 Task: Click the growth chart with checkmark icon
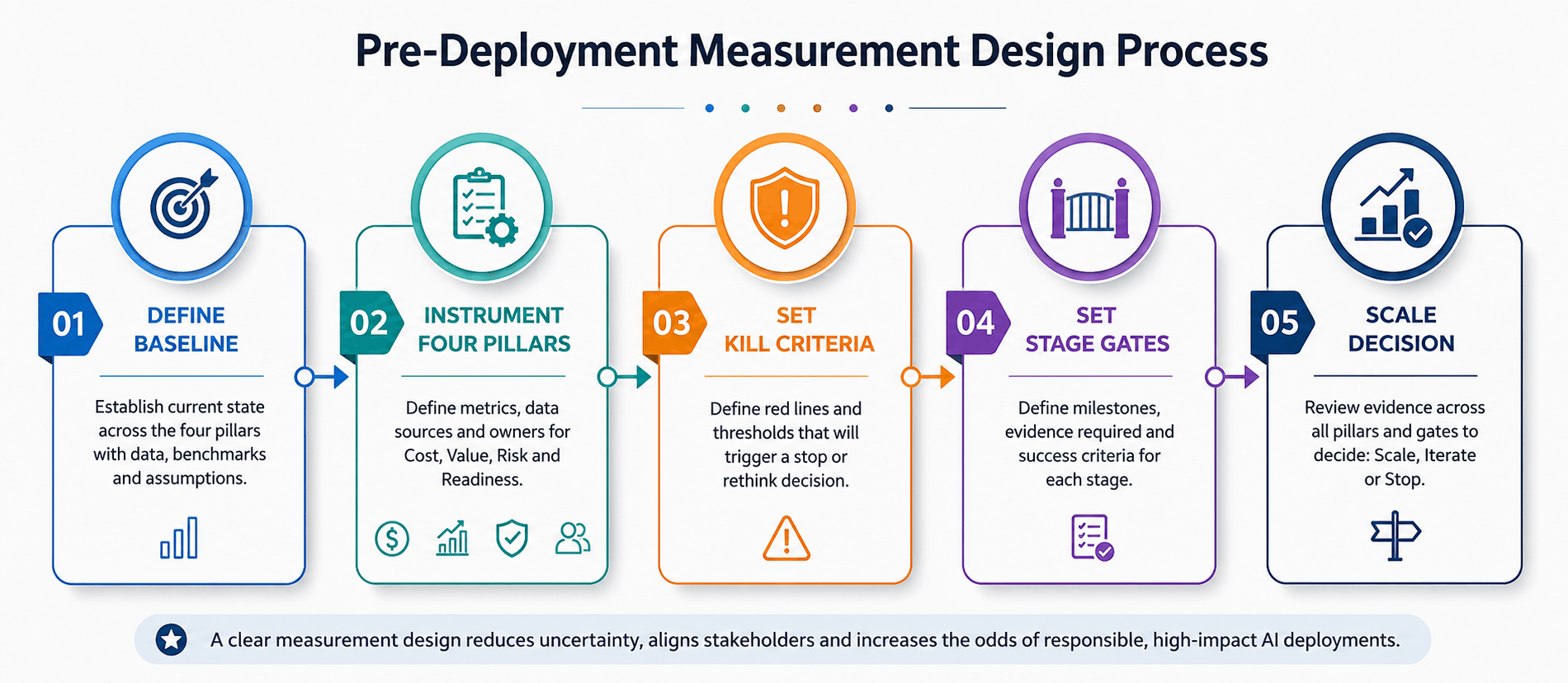(1394, 206)
